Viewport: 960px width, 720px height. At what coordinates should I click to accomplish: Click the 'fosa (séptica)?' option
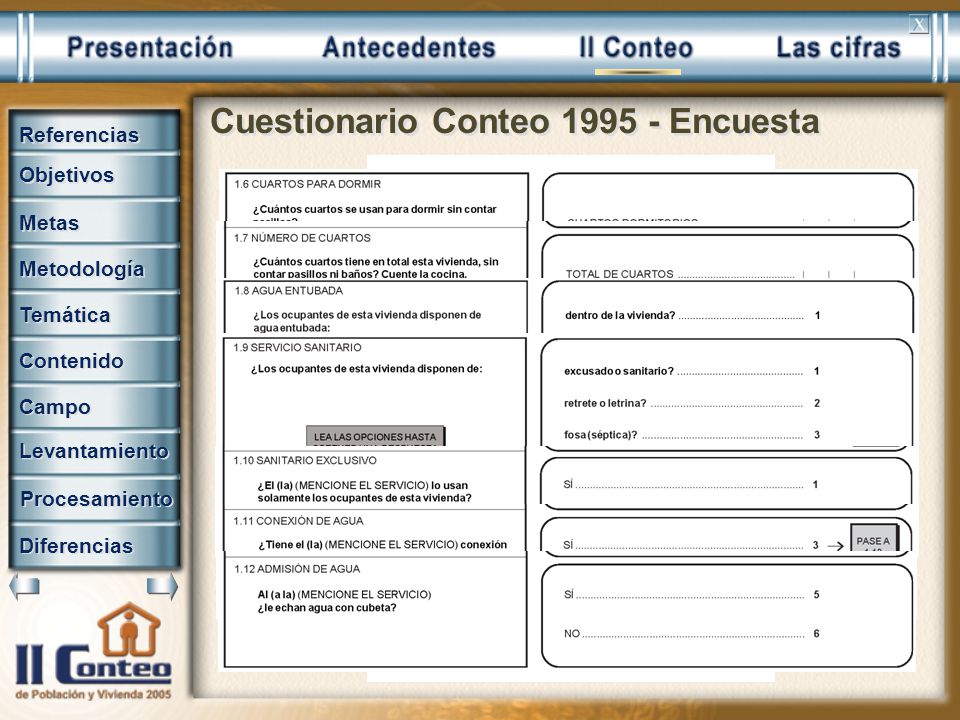pyautogui.click(x=692, y=435)
